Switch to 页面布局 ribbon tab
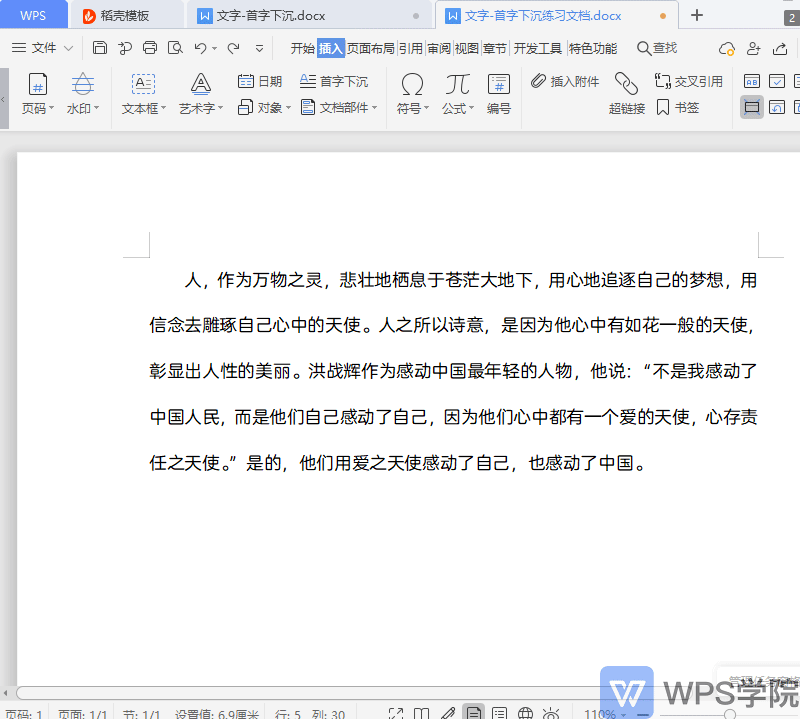Viewport: 800px width, 719px height. coord(371,48)
